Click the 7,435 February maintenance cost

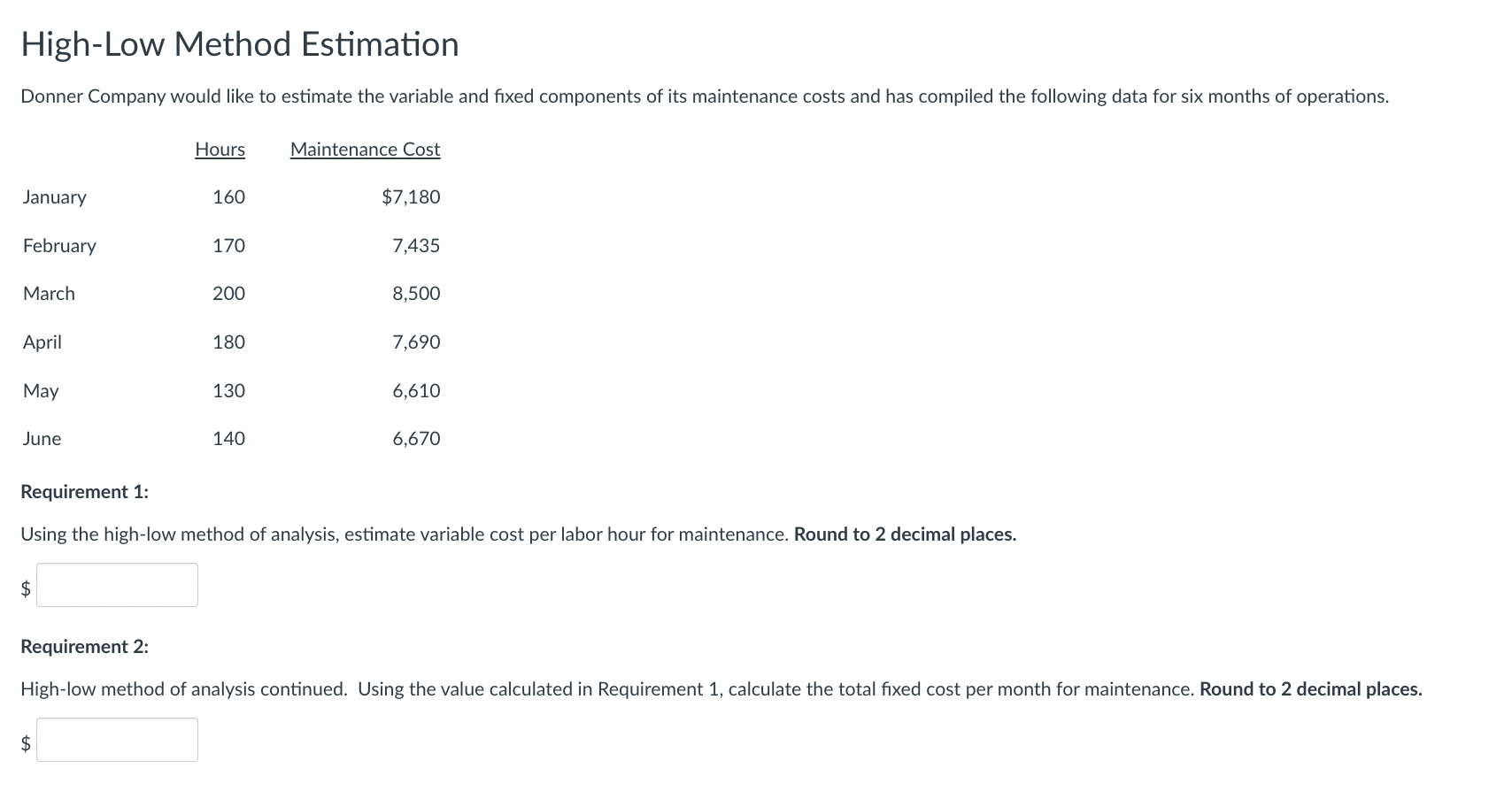click(416, 246)
